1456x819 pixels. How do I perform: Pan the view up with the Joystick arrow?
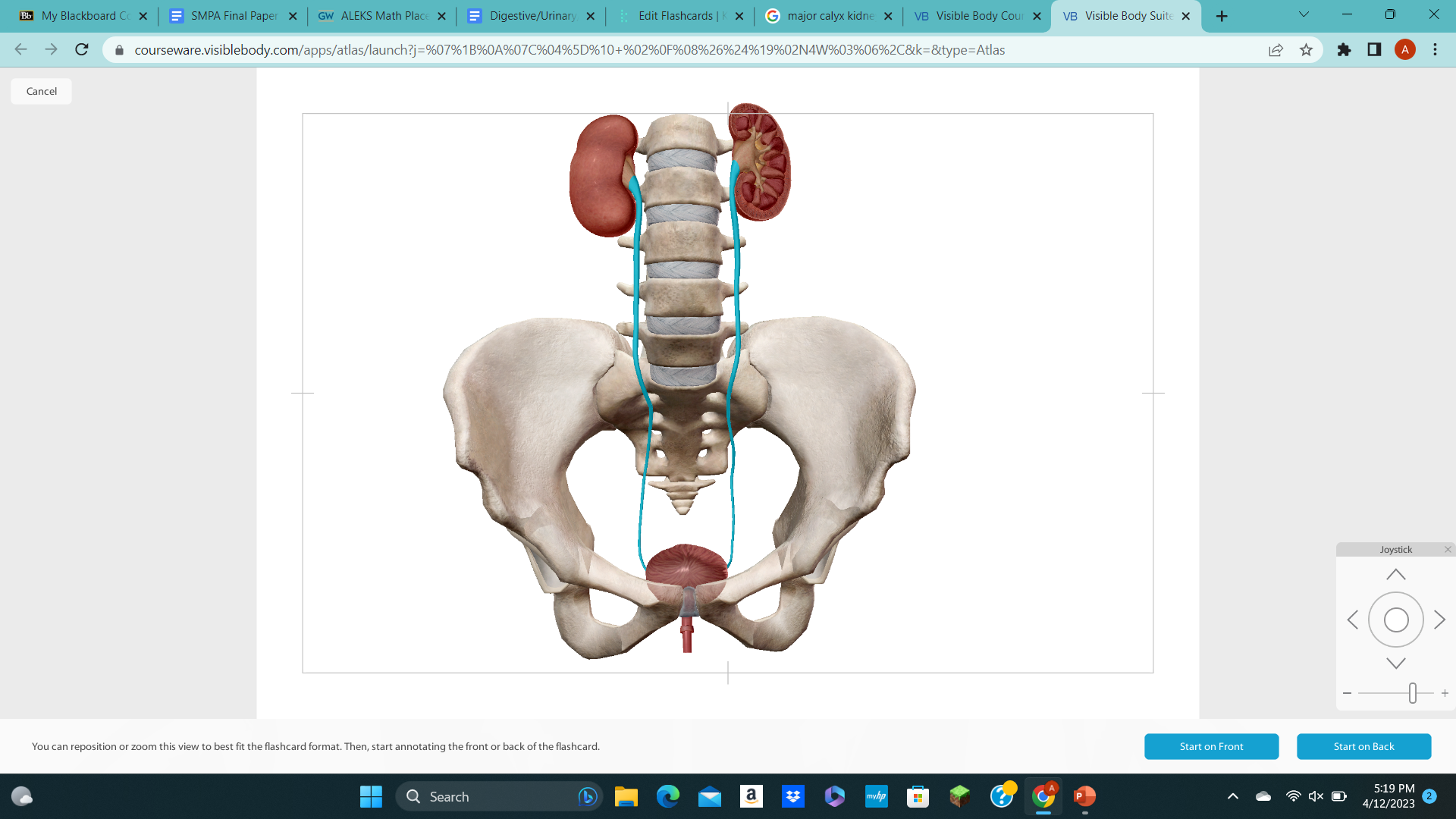[1395, 573]
